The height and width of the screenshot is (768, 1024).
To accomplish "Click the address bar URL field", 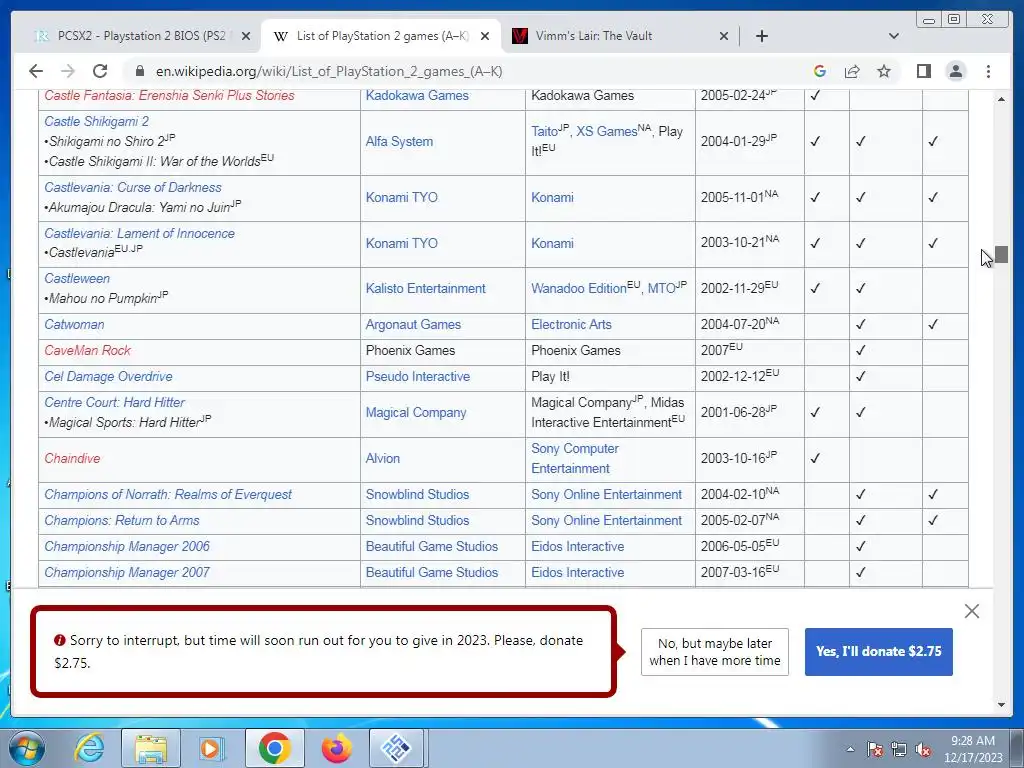I will click(x=329, y=71).
